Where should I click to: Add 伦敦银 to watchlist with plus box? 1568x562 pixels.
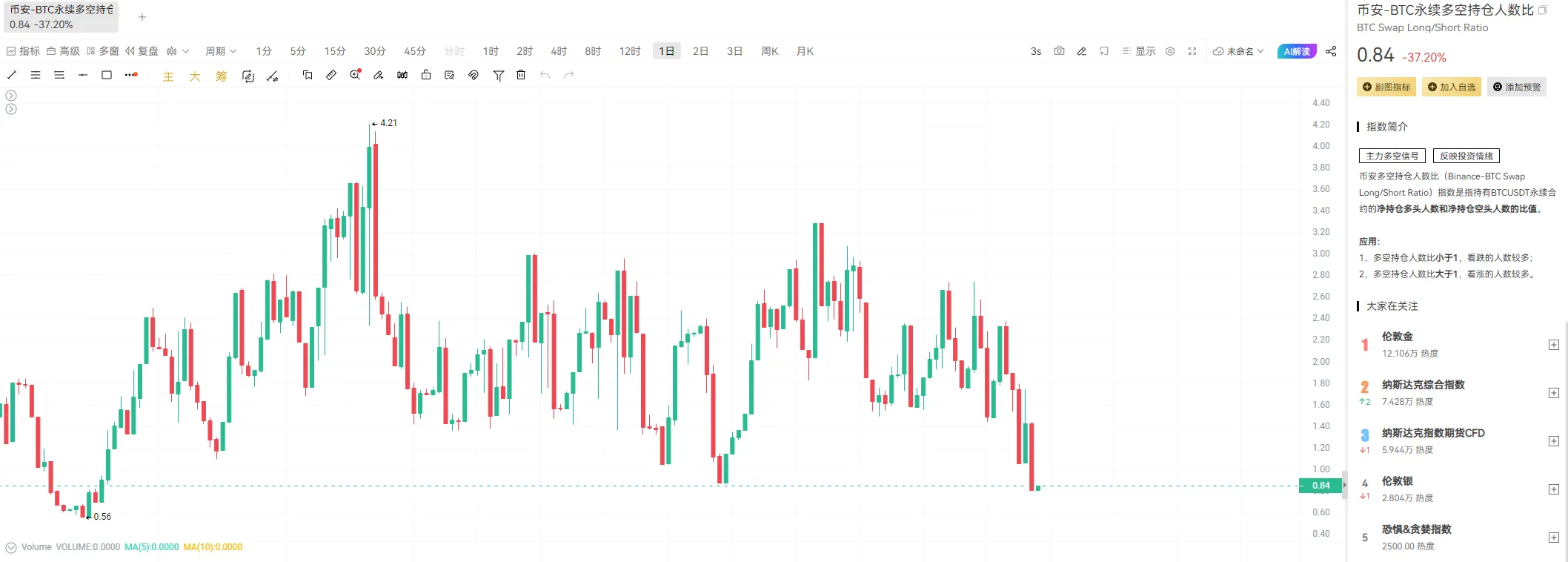point(1554,489)
